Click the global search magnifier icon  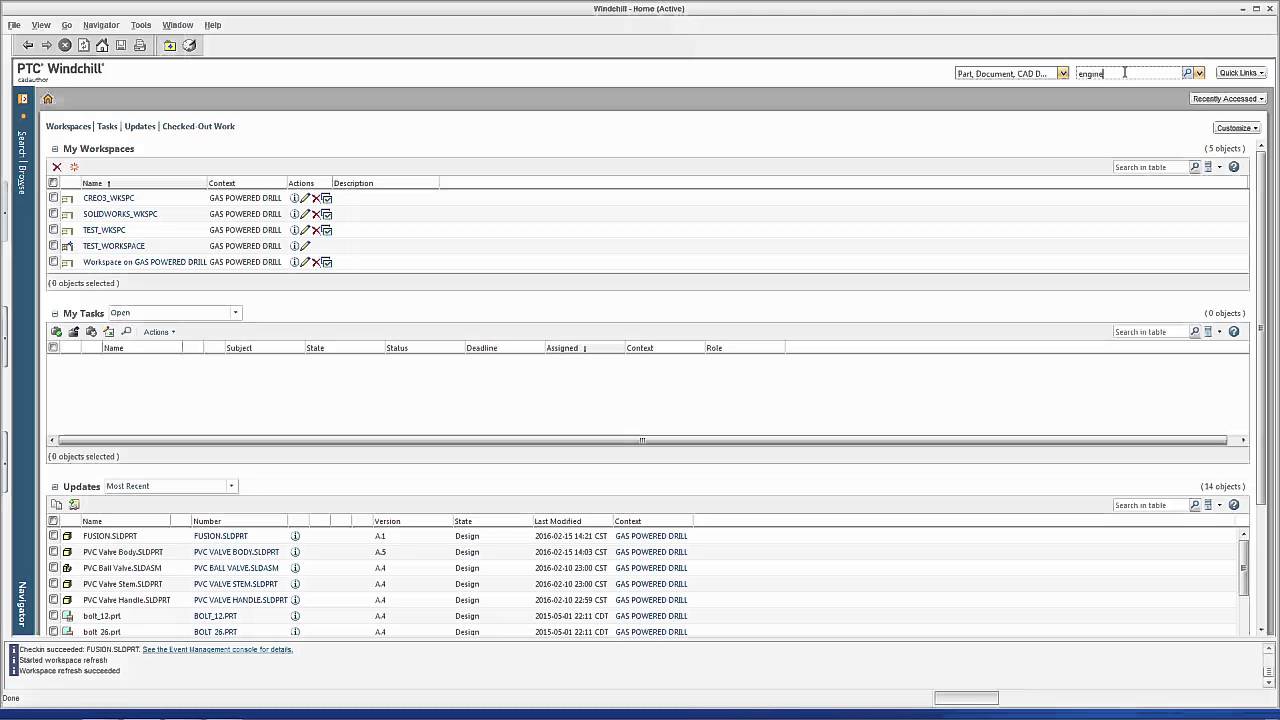pyautogui.click(x=1187, y=73)
